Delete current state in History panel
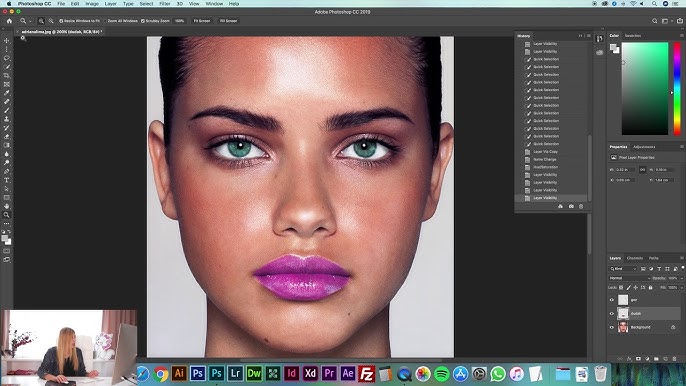686x386 pixels. point(581,206)
